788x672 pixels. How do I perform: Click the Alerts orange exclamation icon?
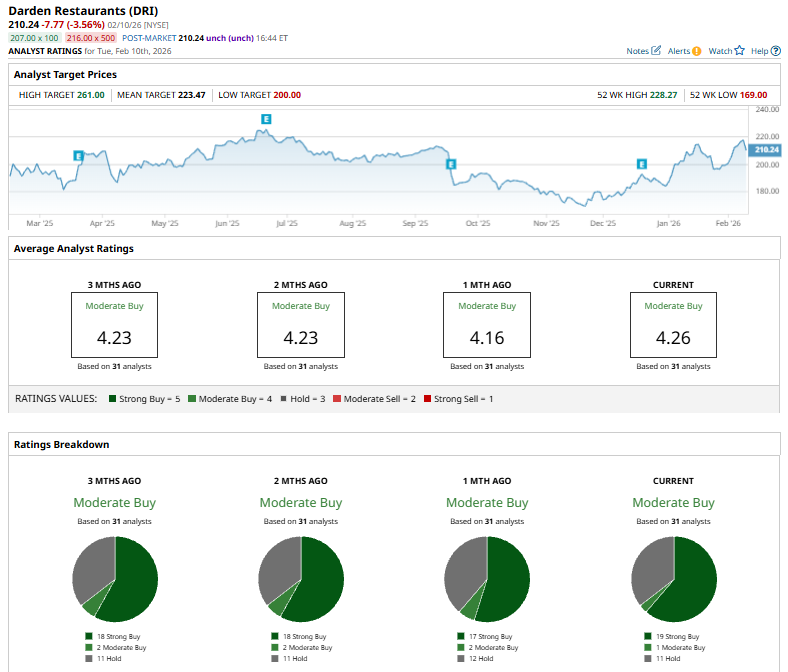(x=697, y=51)
